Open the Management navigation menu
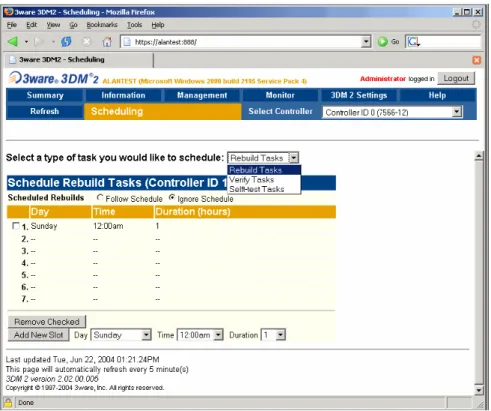The height and width of the screenshot is (411, 491). [x=202, y=95]
